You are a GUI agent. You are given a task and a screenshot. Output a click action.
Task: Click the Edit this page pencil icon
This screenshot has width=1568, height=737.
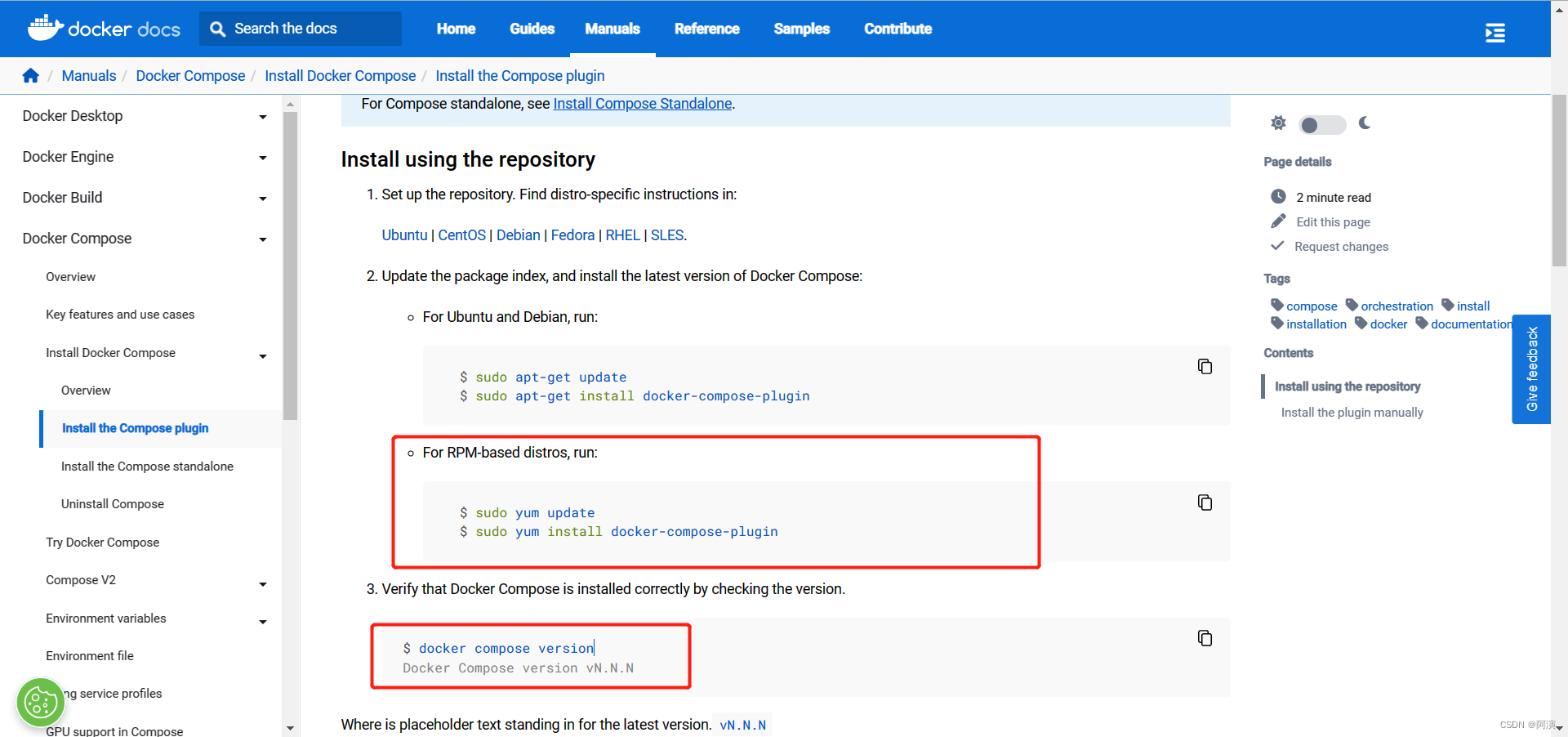[x=1279, y=221]
